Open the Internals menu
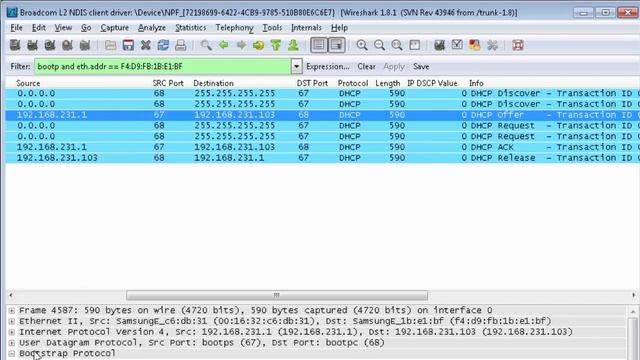Screen dimensions: 640x360 pyautogui.click(x=306, y=28)
